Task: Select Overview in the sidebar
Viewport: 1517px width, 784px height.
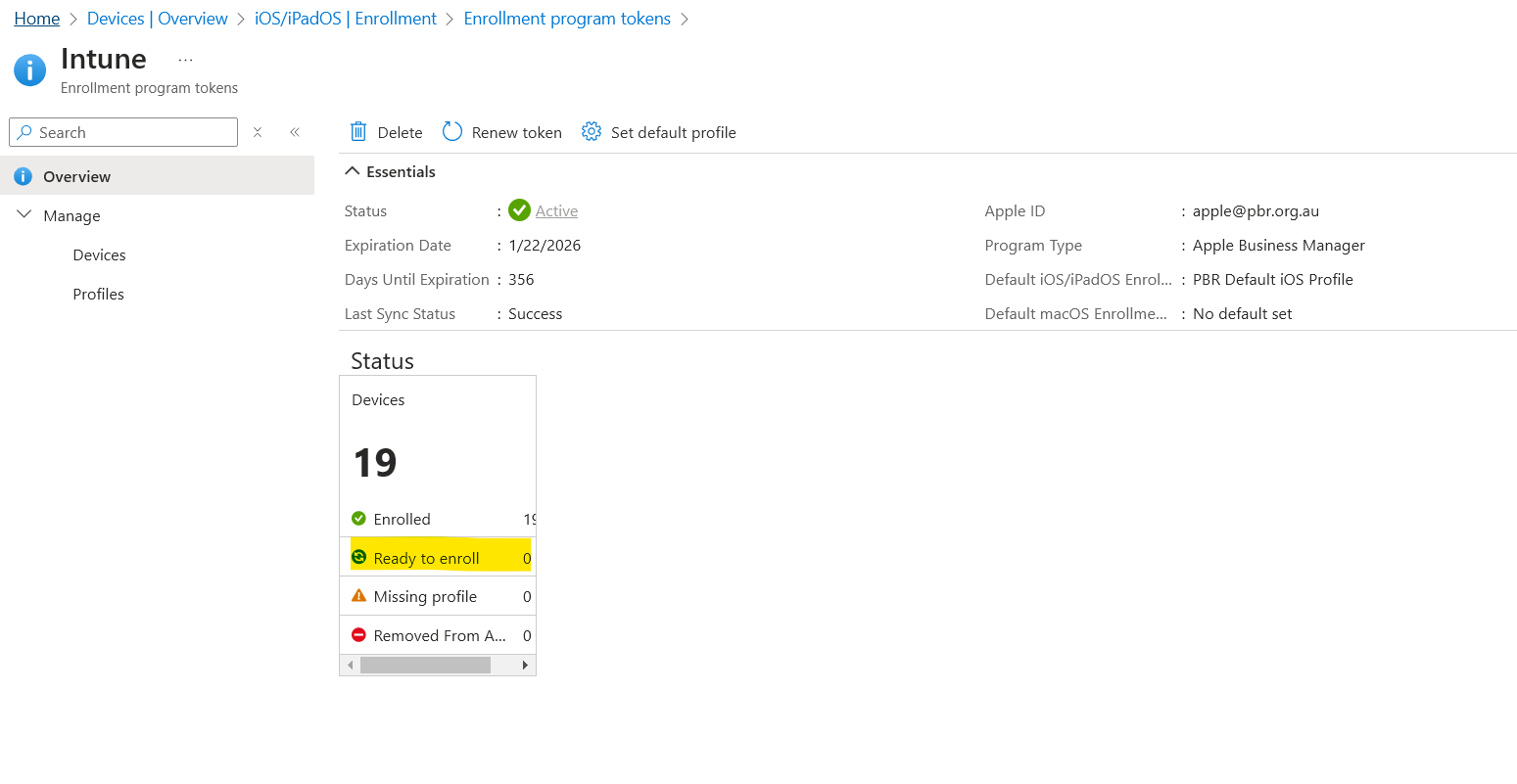Action: (x=157, y=176)
